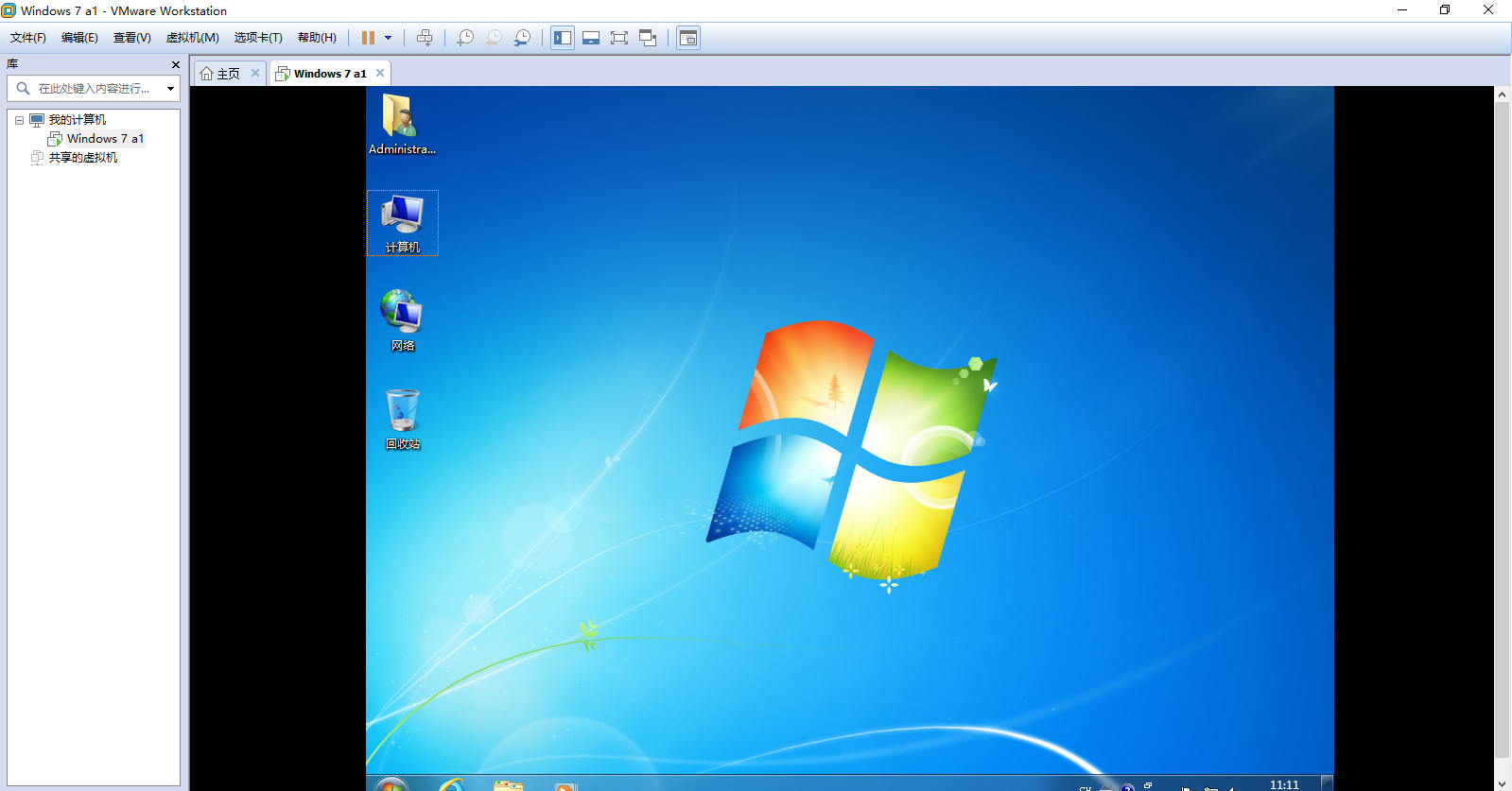Send Ctrl+Alt+Del to the virtual machine
The image size is (1512, 791).
tap(425, 38)
